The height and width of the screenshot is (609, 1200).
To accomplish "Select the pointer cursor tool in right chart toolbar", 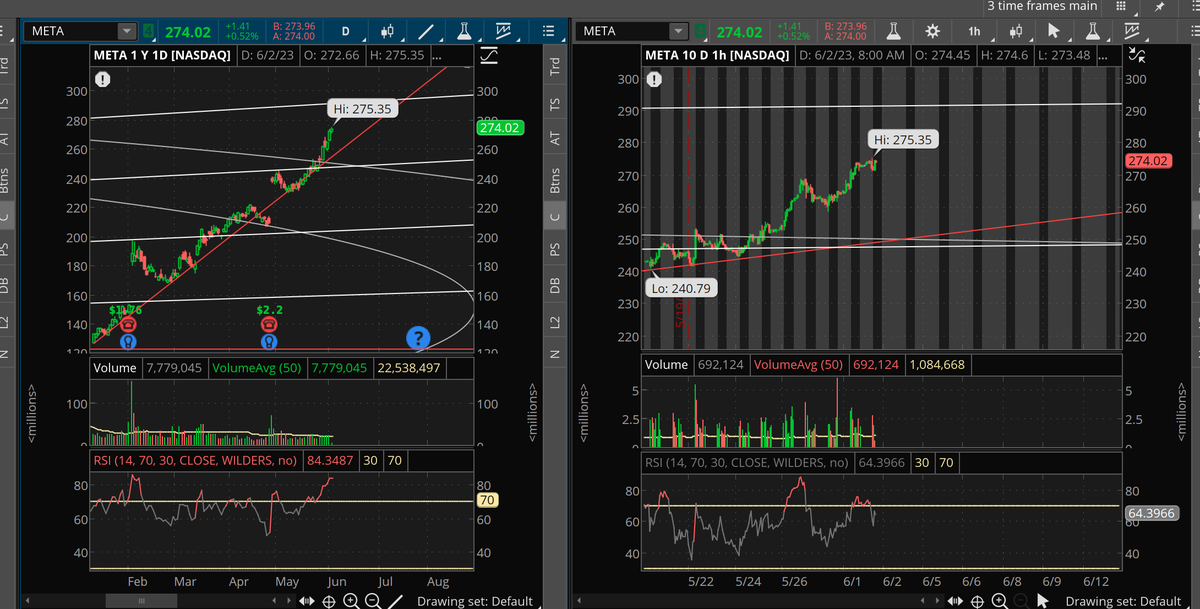I will tap(1053, 31).
